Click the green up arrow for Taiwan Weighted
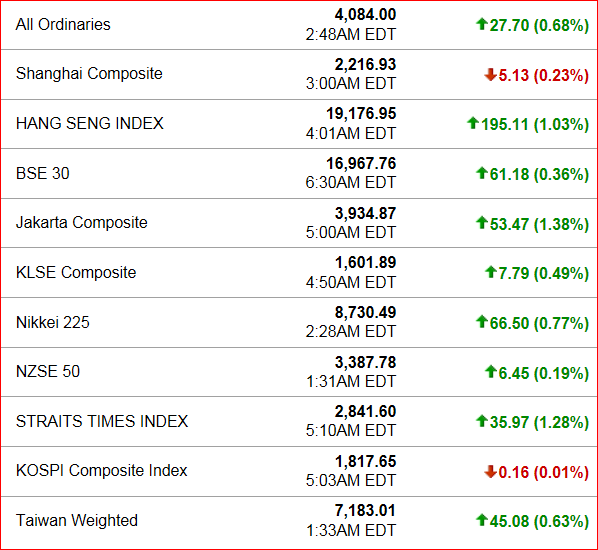This screenshot has height=550, width=598. (482, 520)
